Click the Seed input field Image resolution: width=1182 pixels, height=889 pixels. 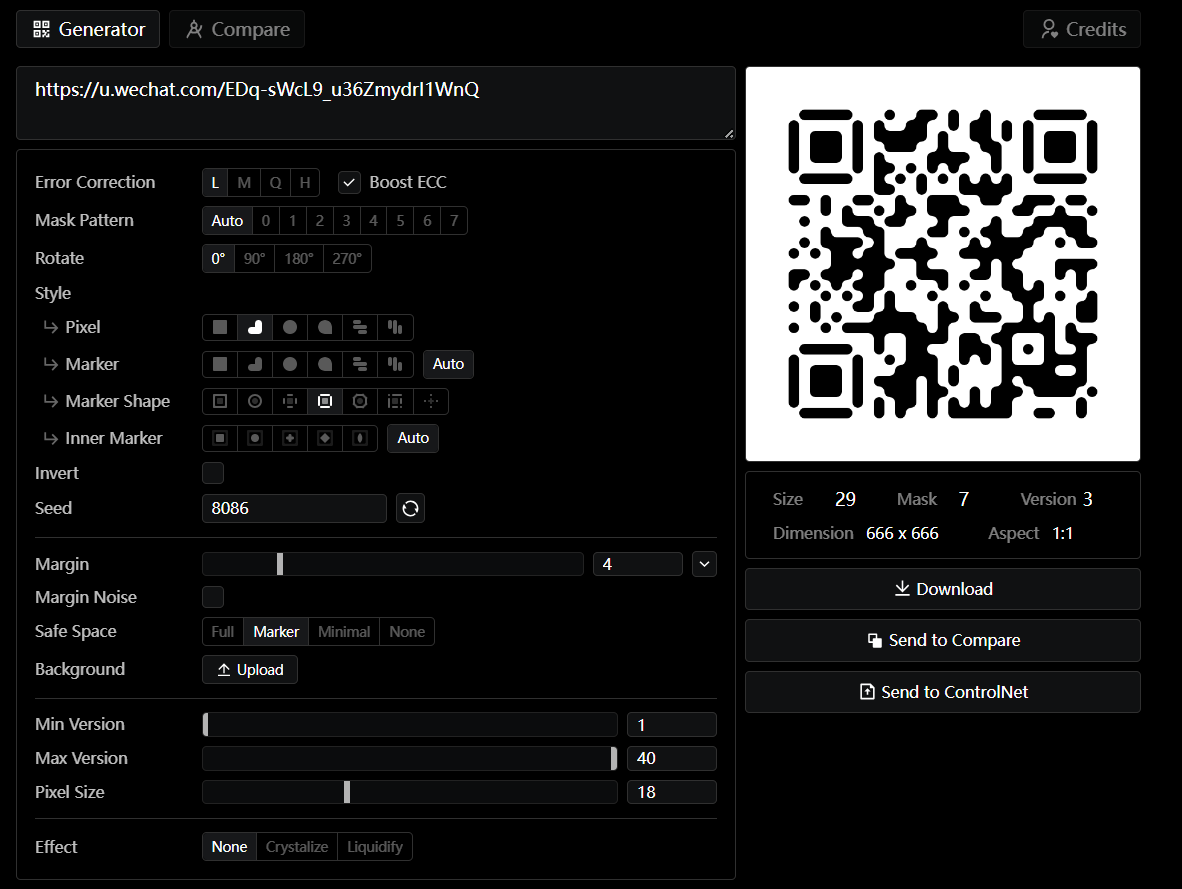(294, 508)
